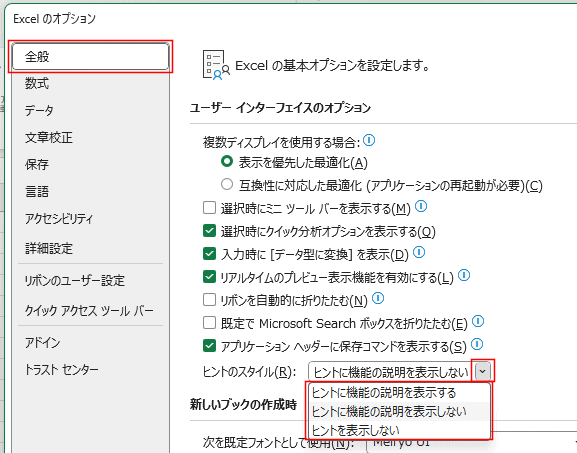
Task: Click info icon beside データ型に変換 option
Action: tap(419, 252)
